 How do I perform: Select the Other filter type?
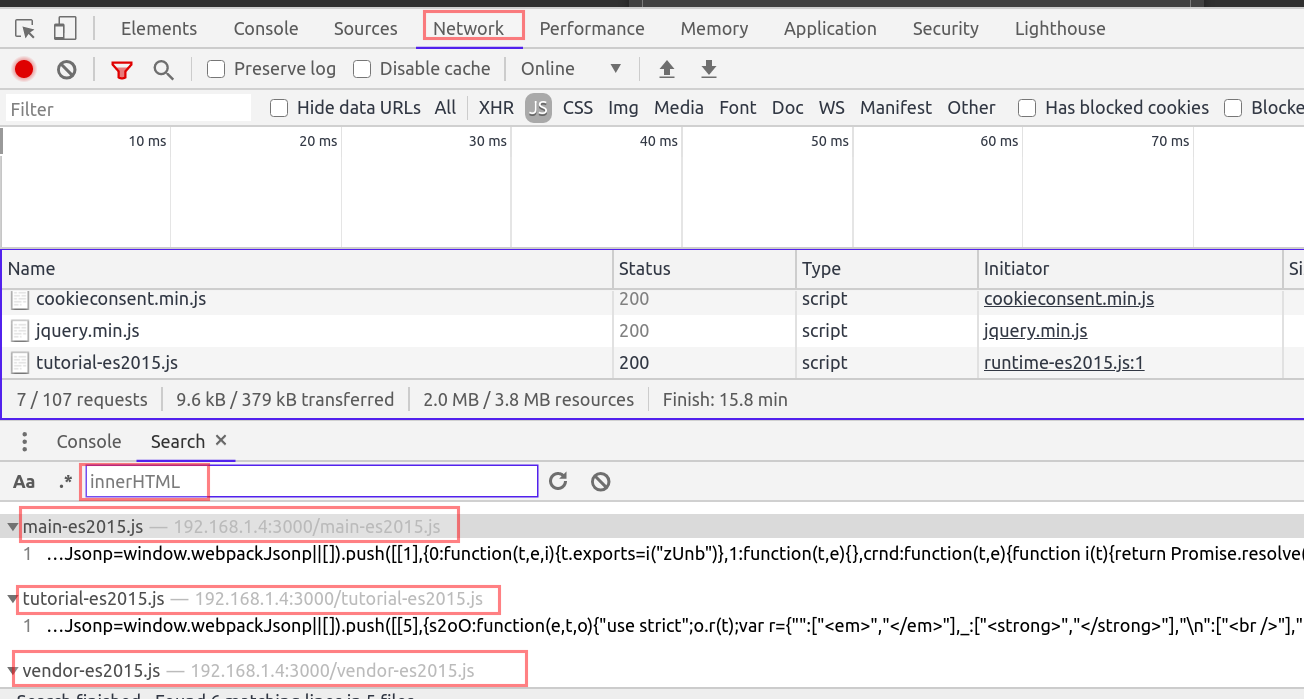(972, 108)
